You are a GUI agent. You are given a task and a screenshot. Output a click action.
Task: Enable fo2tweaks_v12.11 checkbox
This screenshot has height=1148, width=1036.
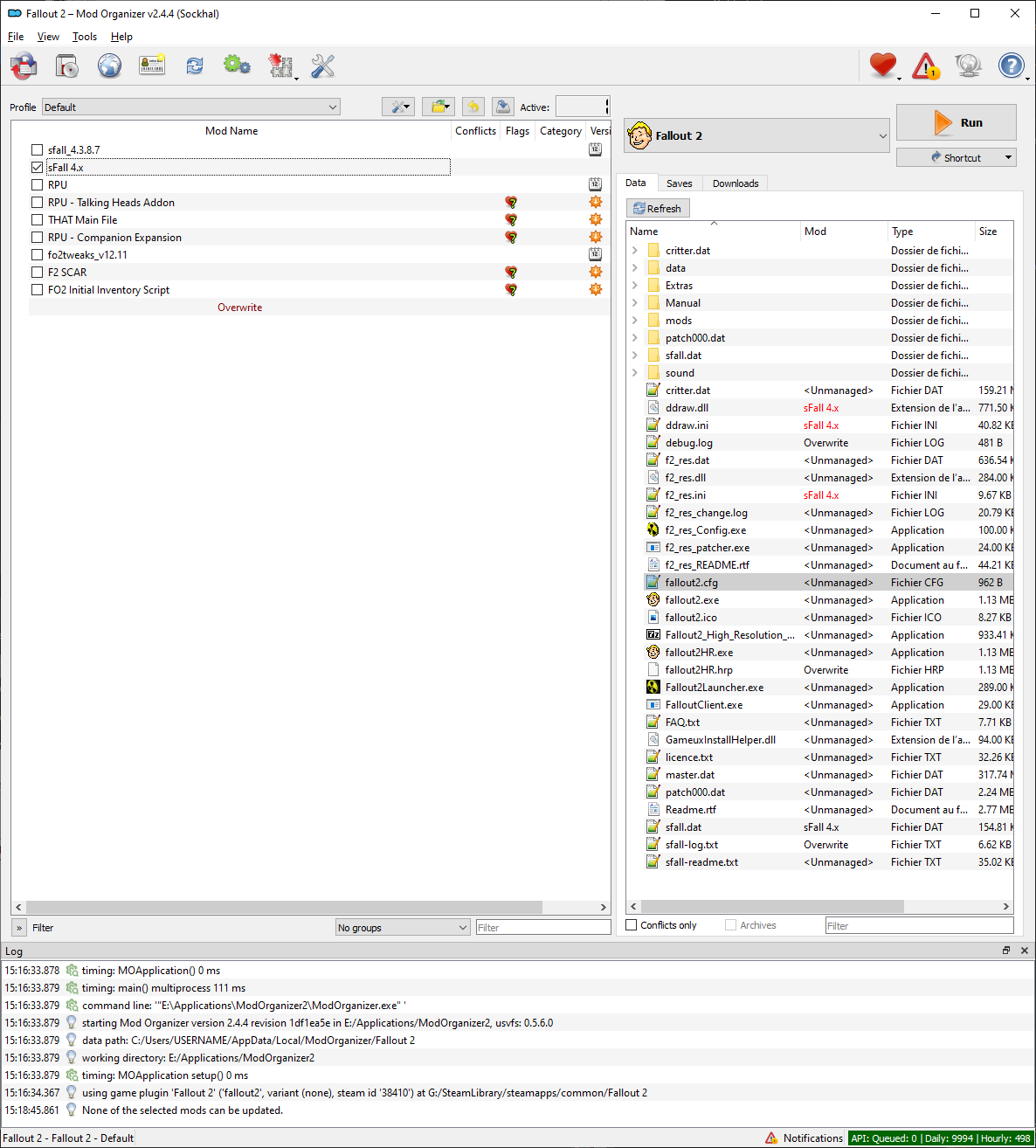[37, 255]
